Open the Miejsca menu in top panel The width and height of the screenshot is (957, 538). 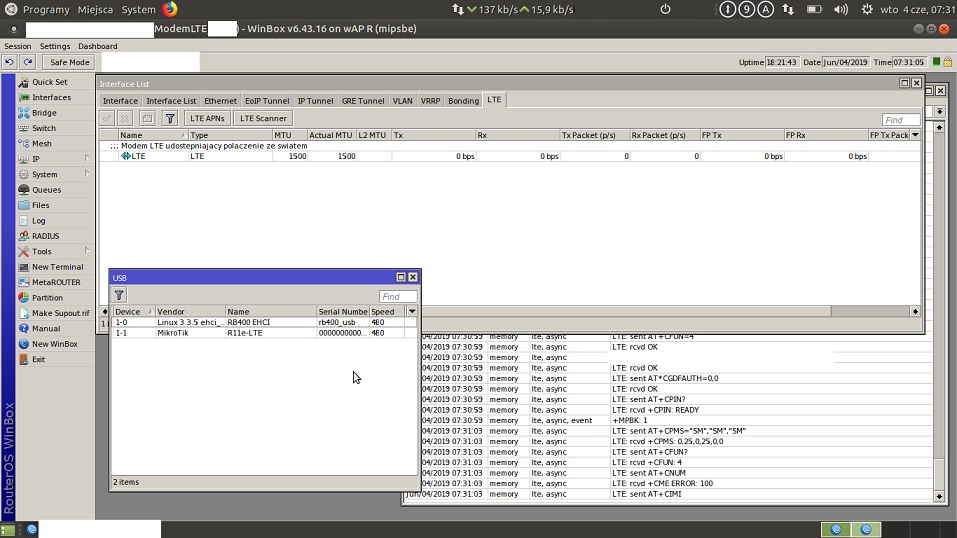pos(95,9)
